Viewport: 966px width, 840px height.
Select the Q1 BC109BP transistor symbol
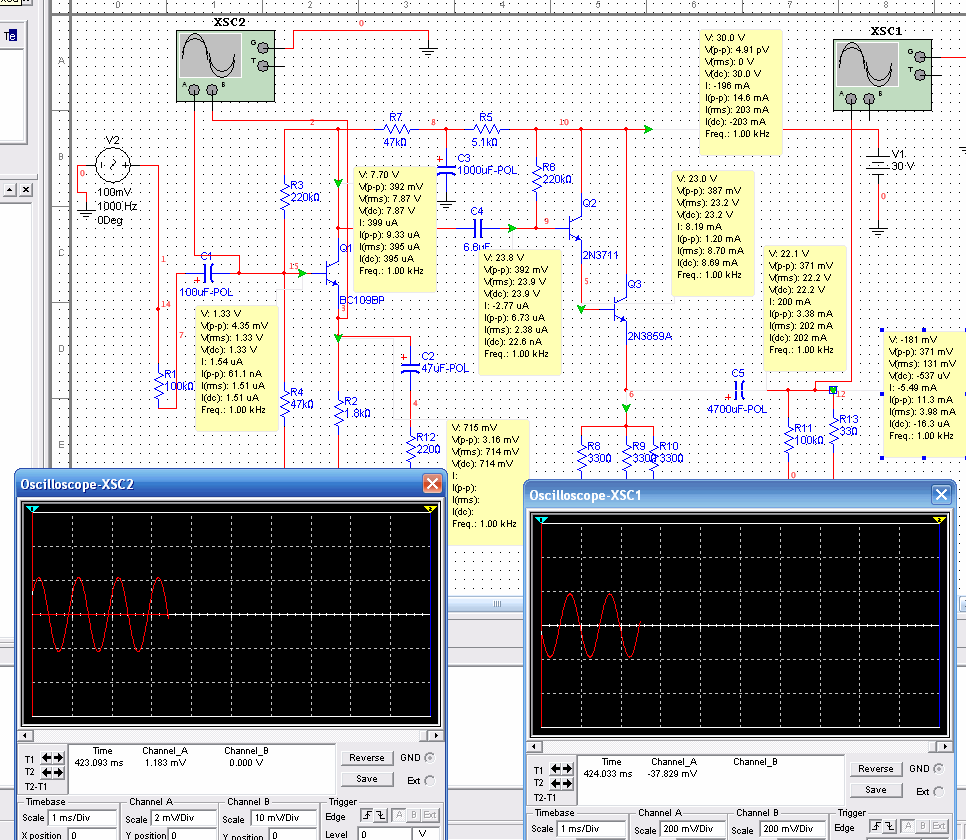(x=333, y=273)
